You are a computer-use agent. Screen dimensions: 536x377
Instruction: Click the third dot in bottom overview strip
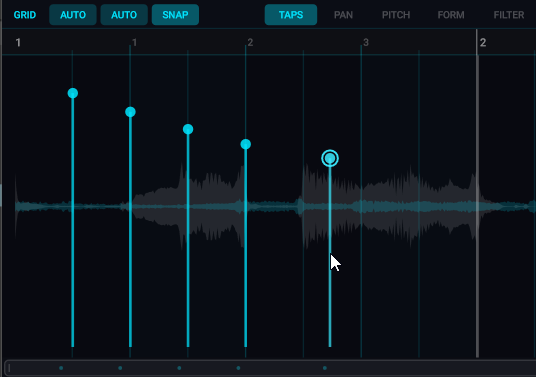click(179, 368)
